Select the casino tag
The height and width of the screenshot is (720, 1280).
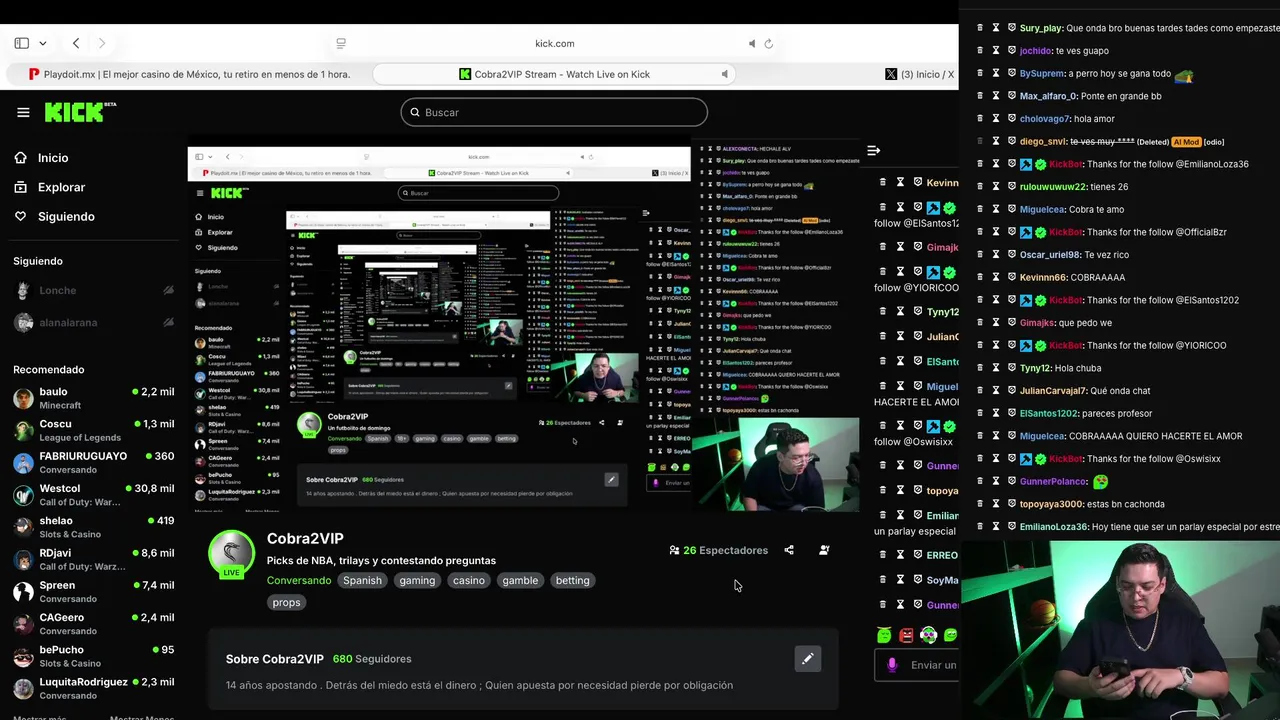coord(468,580)
